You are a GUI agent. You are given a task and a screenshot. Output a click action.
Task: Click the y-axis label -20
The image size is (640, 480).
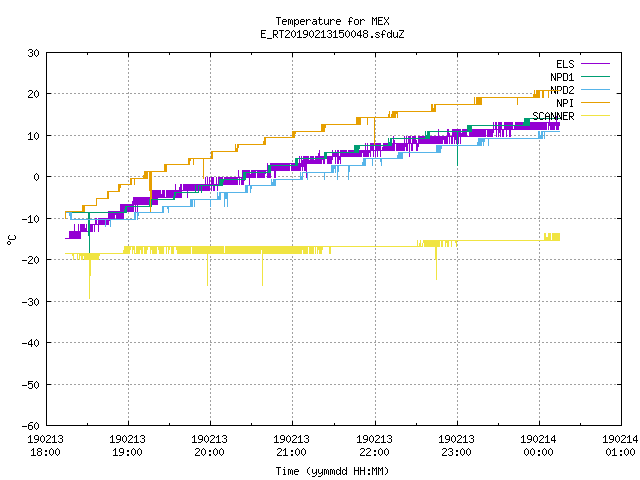(31, 260)
